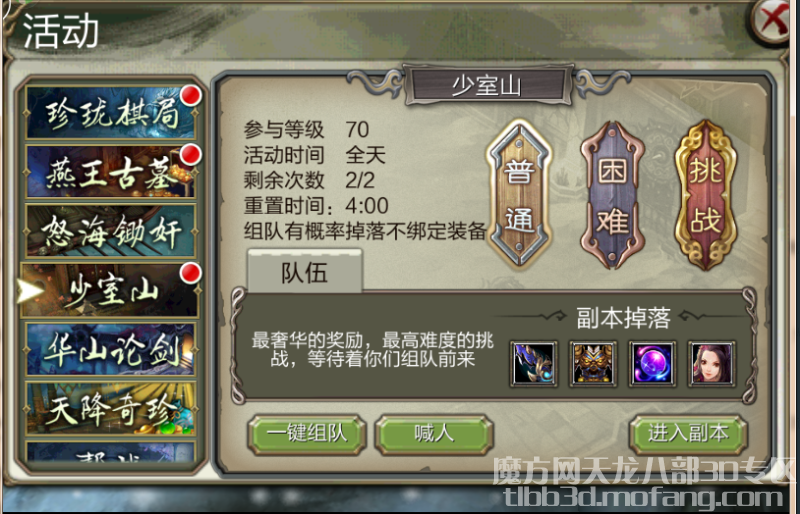
Task: Click the purple orb drop icon
Action: [653, 363]
